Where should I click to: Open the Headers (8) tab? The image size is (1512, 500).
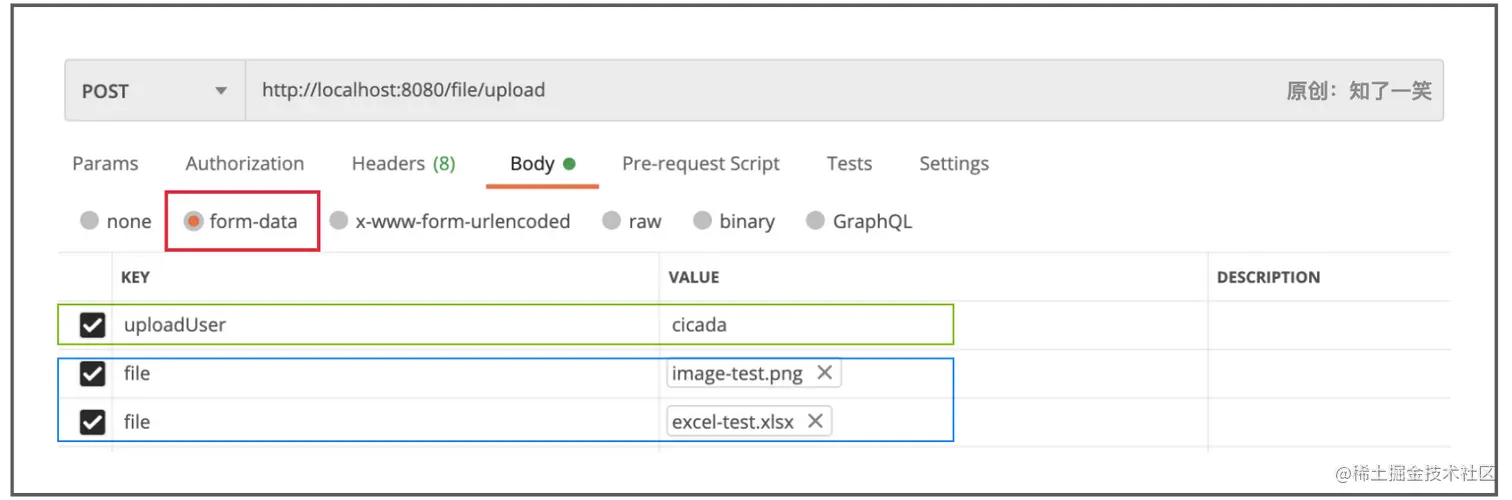403,164
